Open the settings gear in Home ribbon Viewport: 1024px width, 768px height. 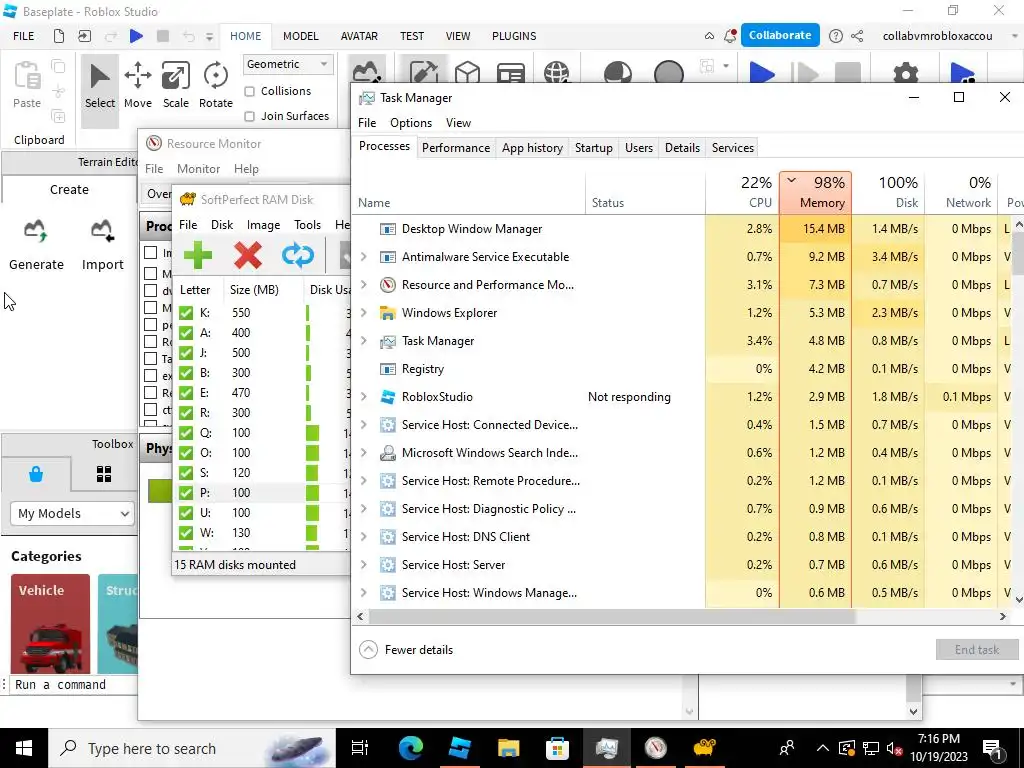(x=906, y=72)
